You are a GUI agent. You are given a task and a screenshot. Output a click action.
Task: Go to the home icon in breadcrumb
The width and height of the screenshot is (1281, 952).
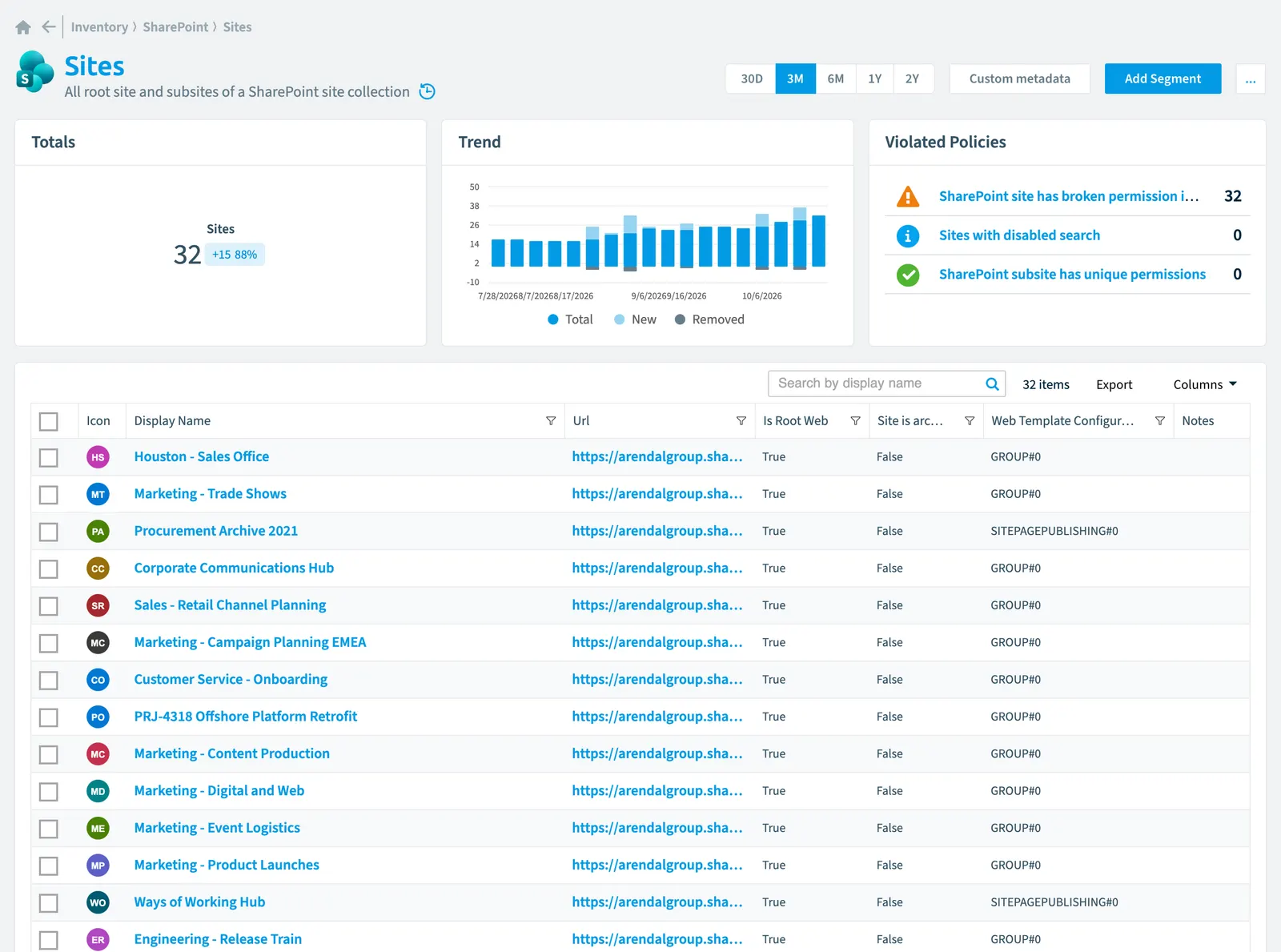click(x=23, y=27)
